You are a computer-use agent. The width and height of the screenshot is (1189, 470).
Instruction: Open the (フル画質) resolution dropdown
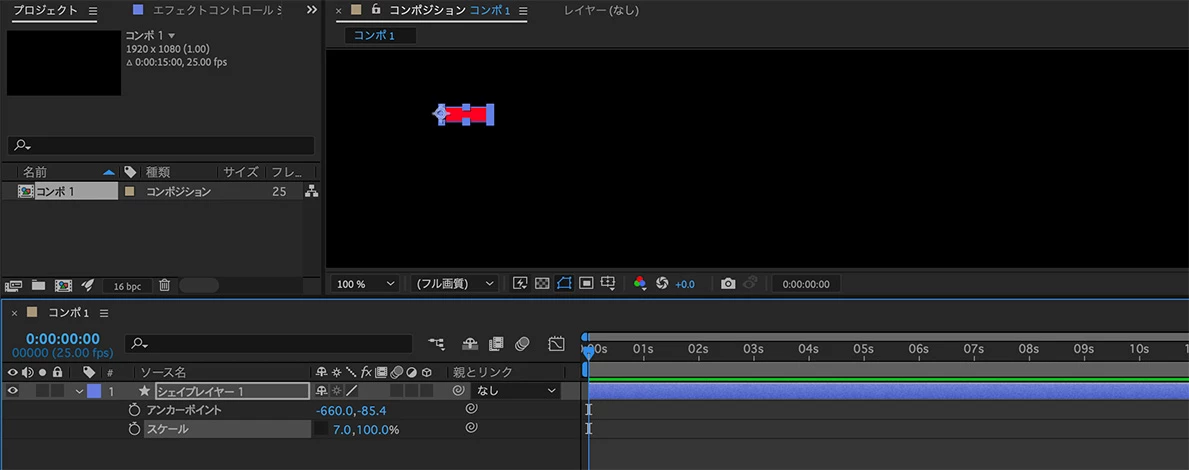click(x=455, y=284)
